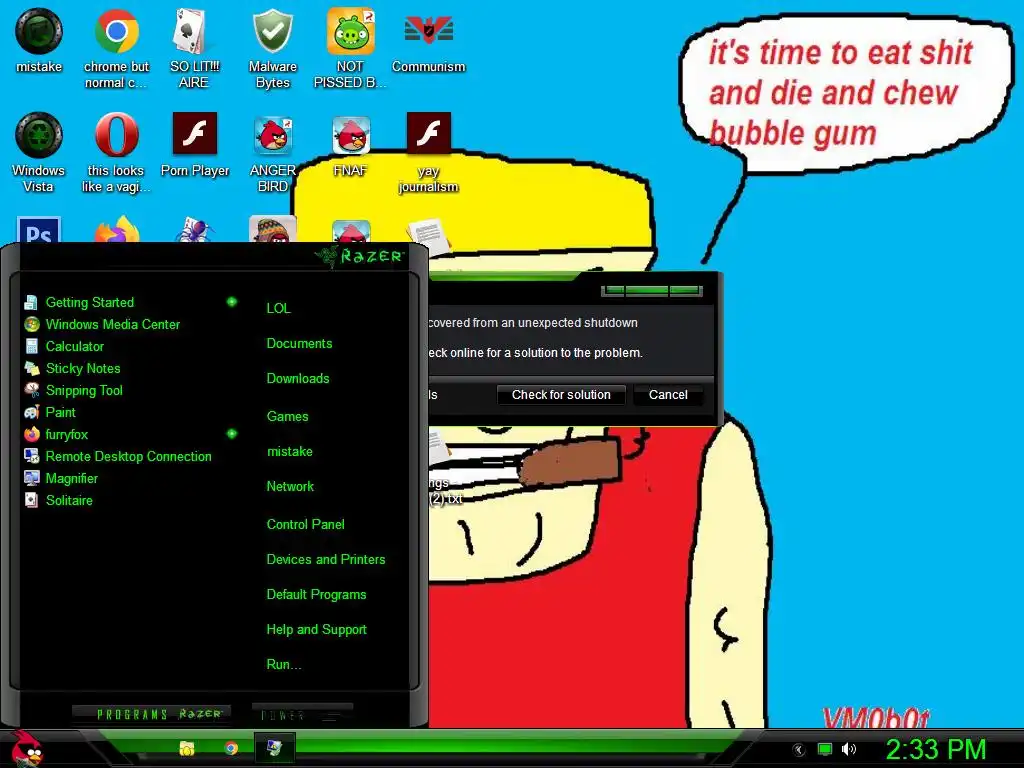Open the "NOT PISSED B…" green pig icon
Viewport: 1024px width, 768px height.
point(350,48)
